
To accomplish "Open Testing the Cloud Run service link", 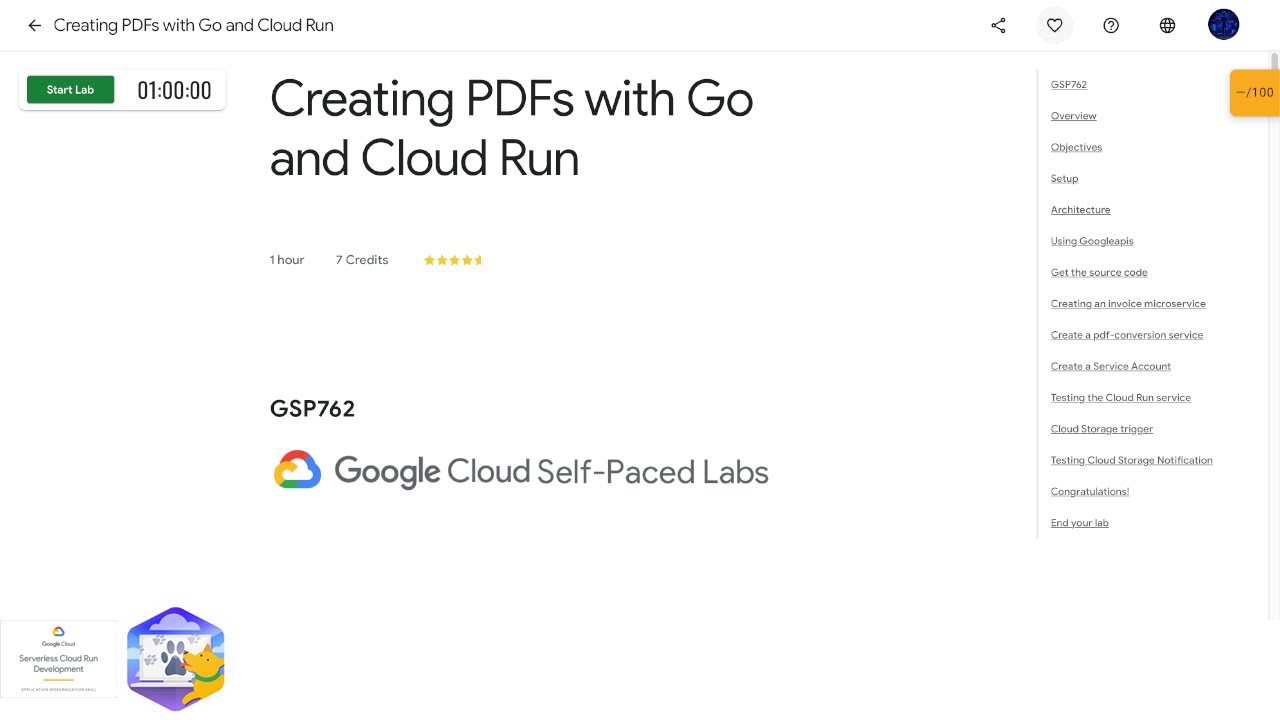I will point(1120,398).
